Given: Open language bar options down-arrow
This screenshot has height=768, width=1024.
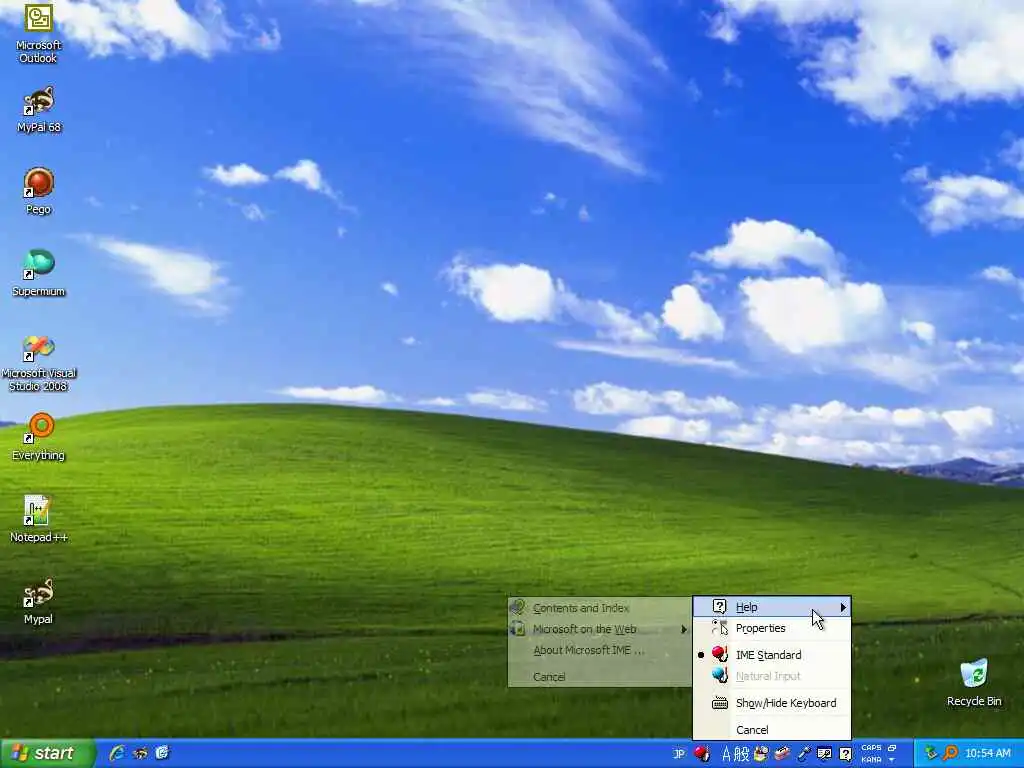Looking at the screenshot, I should pyautogui.click(x=892, y=760).
